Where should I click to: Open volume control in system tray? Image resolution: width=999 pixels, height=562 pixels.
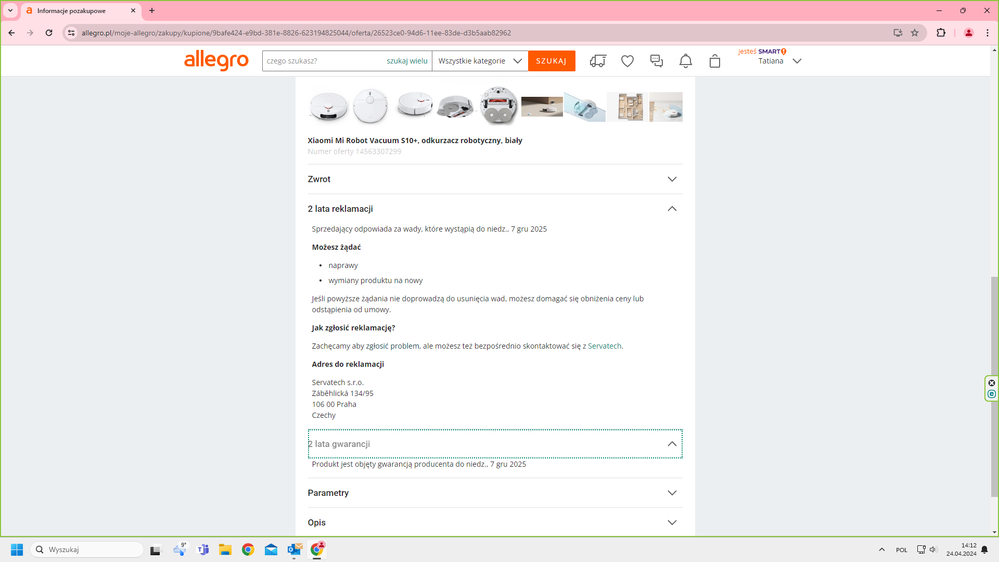point(933,549)
